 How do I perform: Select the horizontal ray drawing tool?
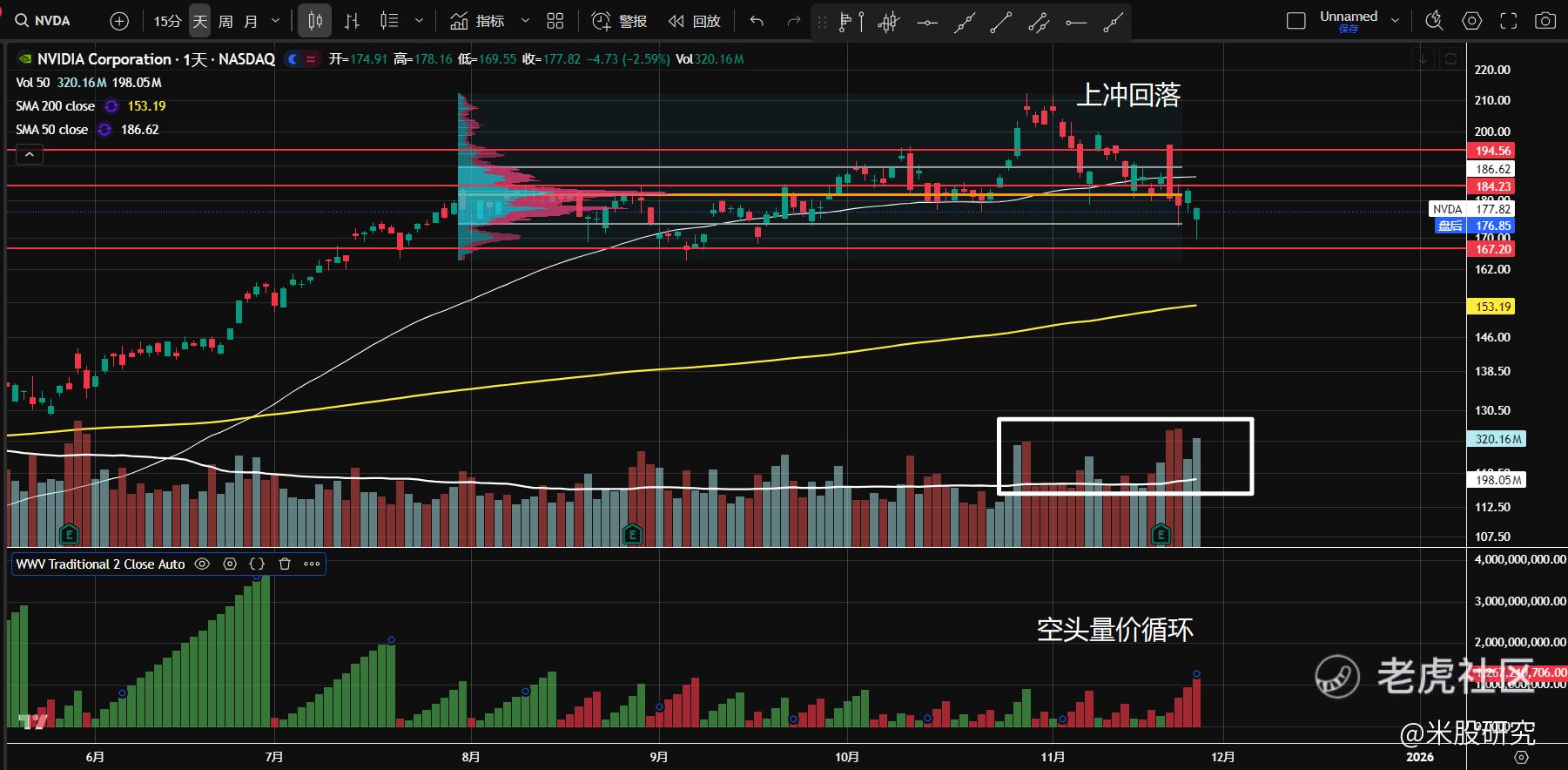pyautogui.click(x=1076, y=22)
